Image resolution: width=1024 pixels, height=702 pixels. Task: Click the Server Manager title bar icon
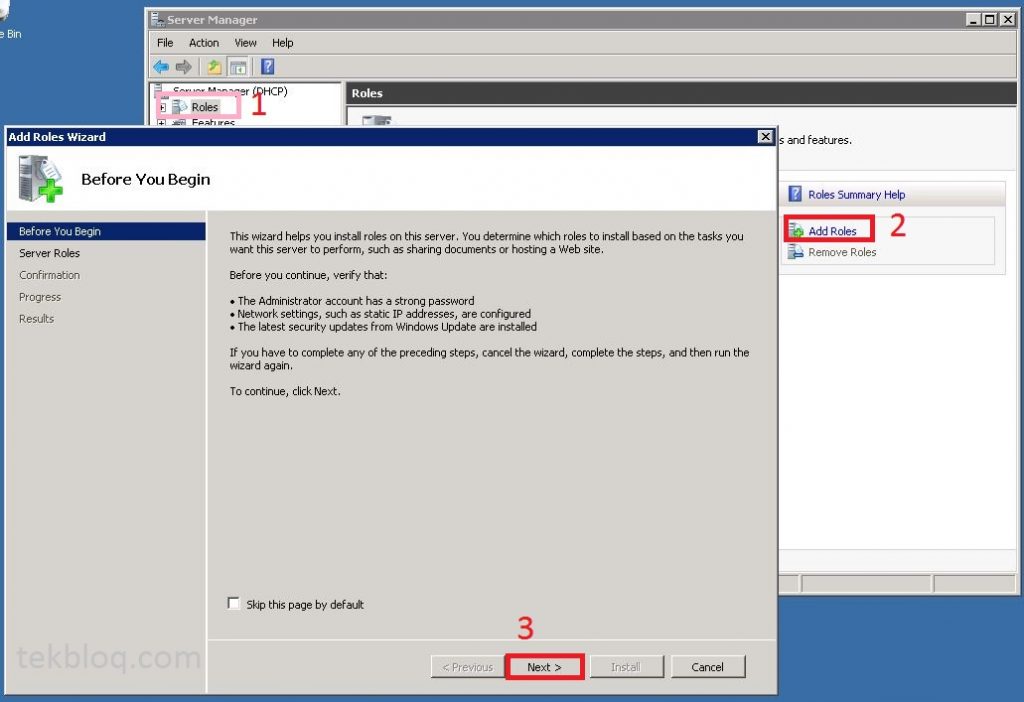pos(157,20)
